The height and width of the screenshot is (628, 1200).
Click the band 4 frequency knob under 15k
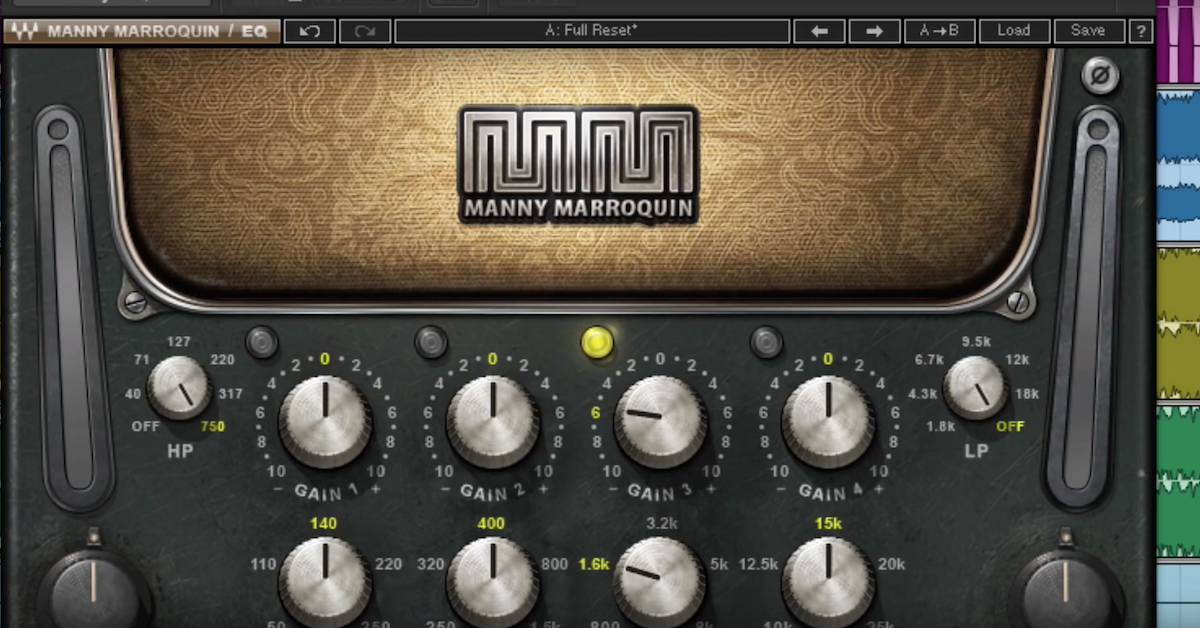(x=828, y=583)
